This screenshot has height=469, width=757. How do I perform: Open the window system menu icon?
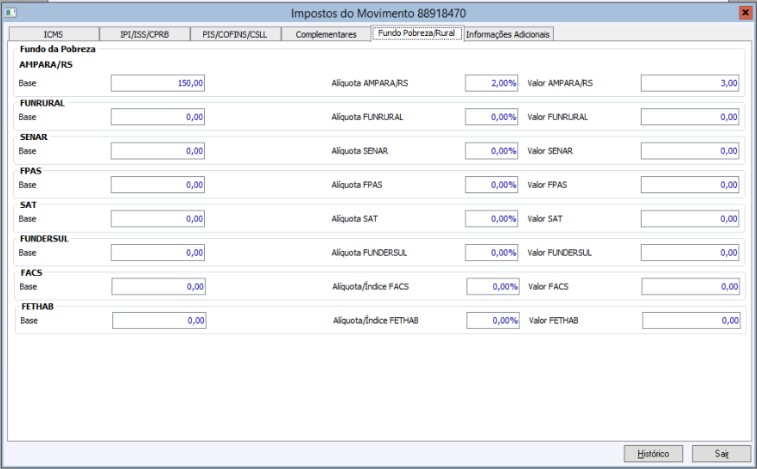(x=10, y=13)
